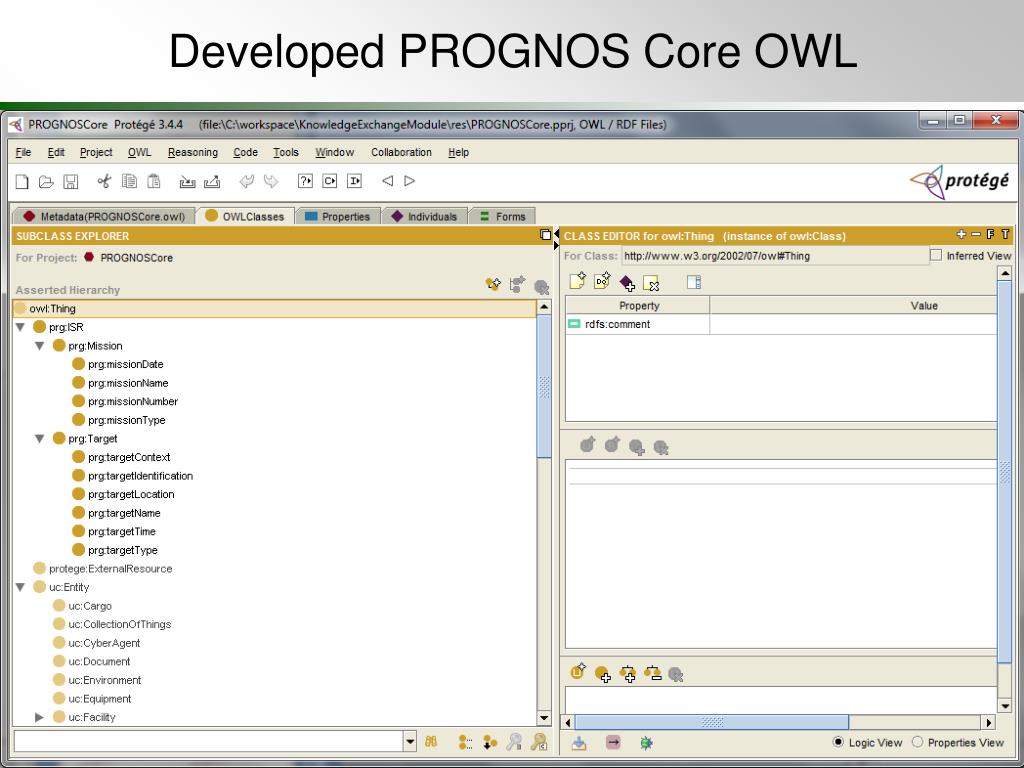
Task: Select the Logic View radio button
Action: [x=838, y=742]
